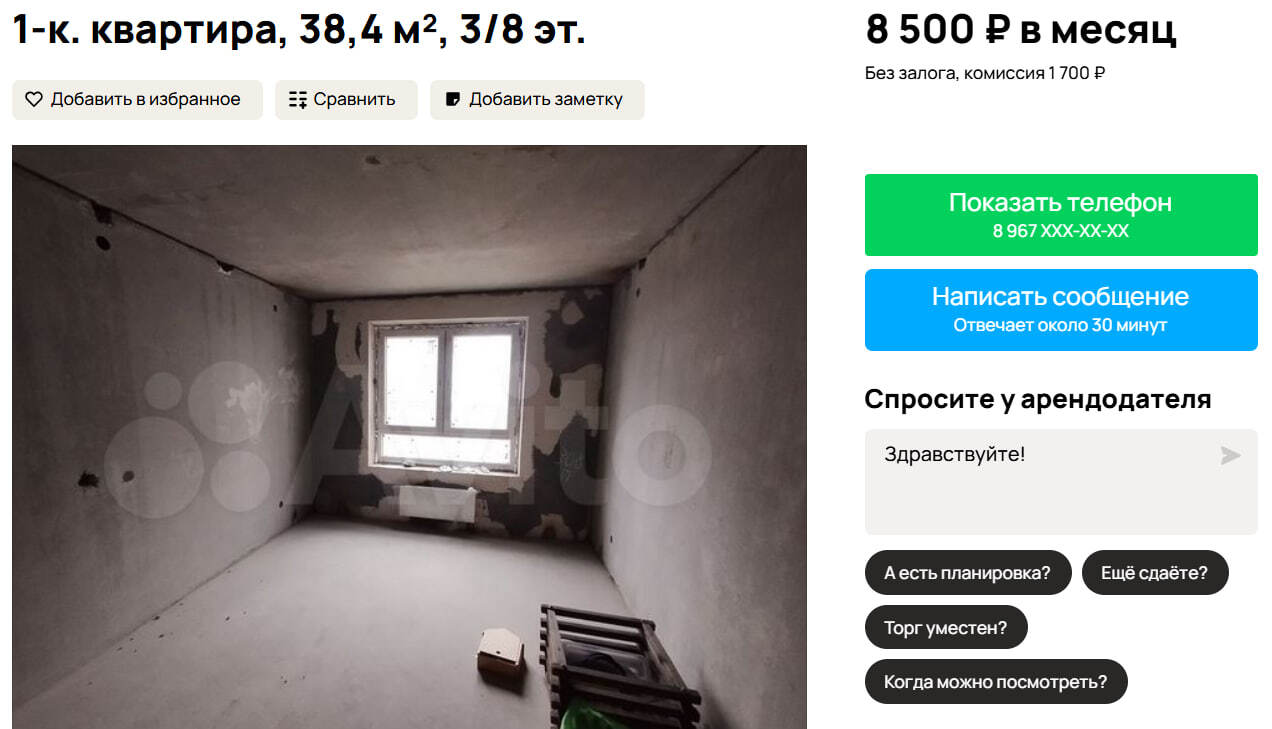Click the compare list icon
The height and width of the screenshot is (729, 1272).
click(298, 99)
